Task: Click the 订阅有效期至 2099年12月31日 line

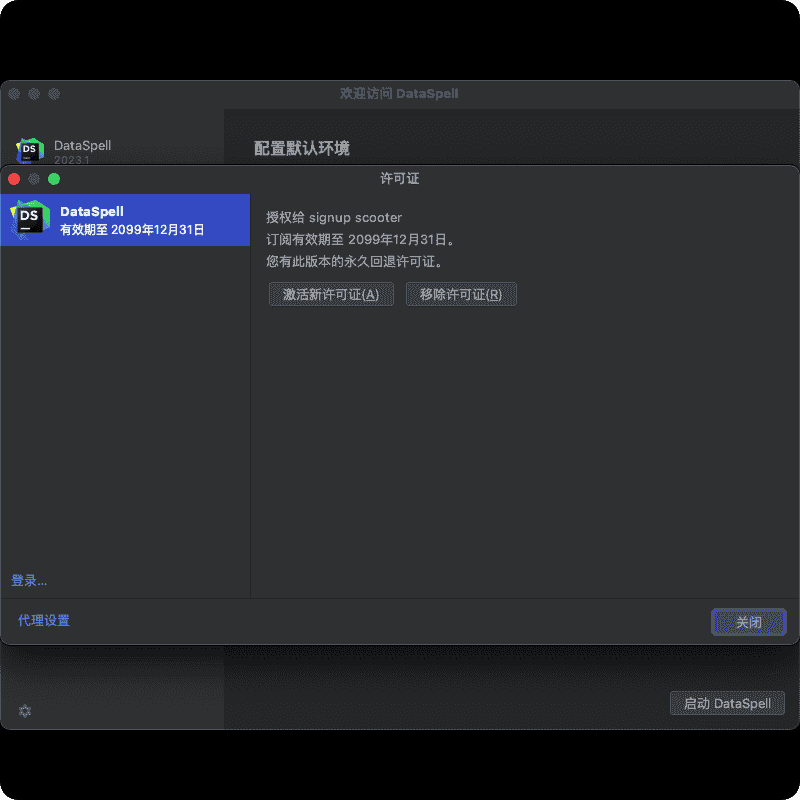Action: tap(360, 240)
